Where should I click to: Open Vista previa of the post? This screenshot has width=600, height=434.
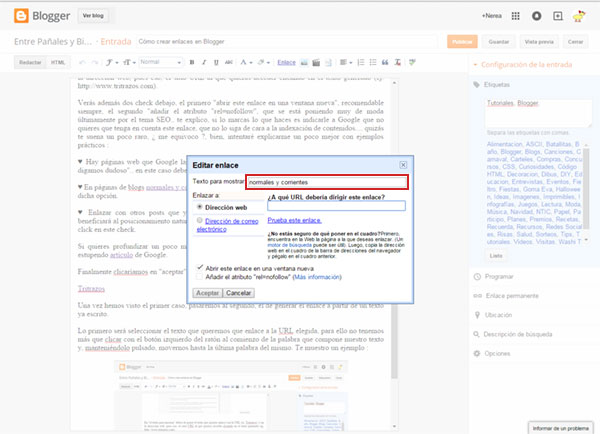click(539, 42)
